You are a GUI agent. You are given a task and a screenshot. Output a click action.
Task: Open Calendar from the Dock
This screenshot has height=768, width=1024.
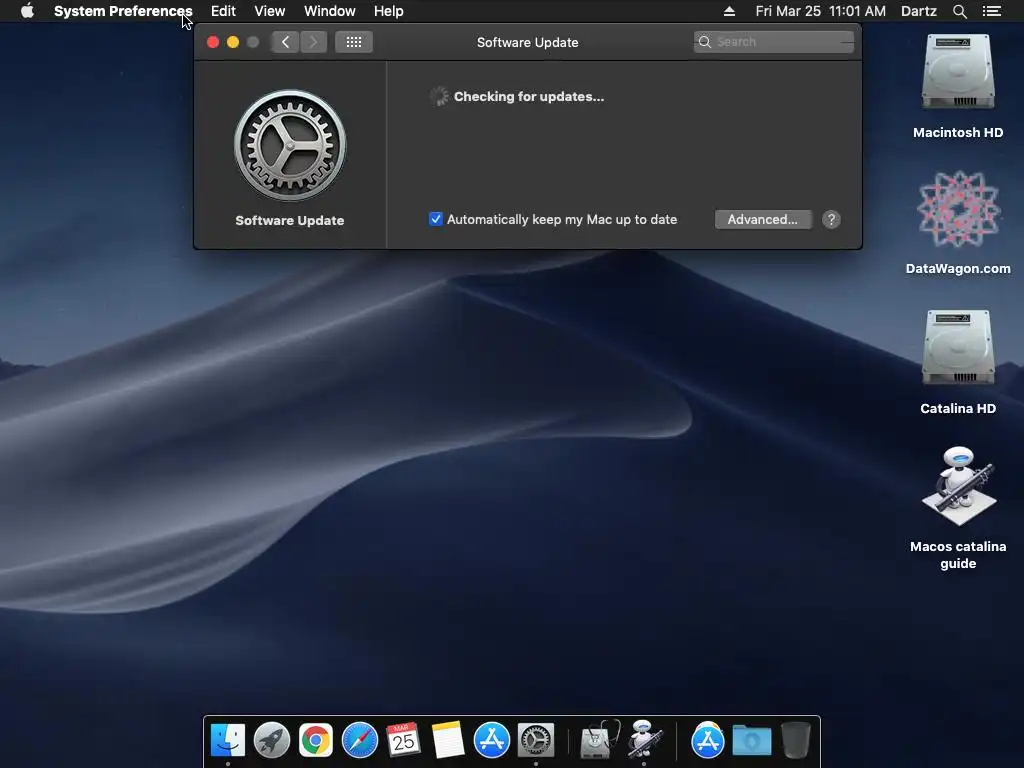coord(403,740)
